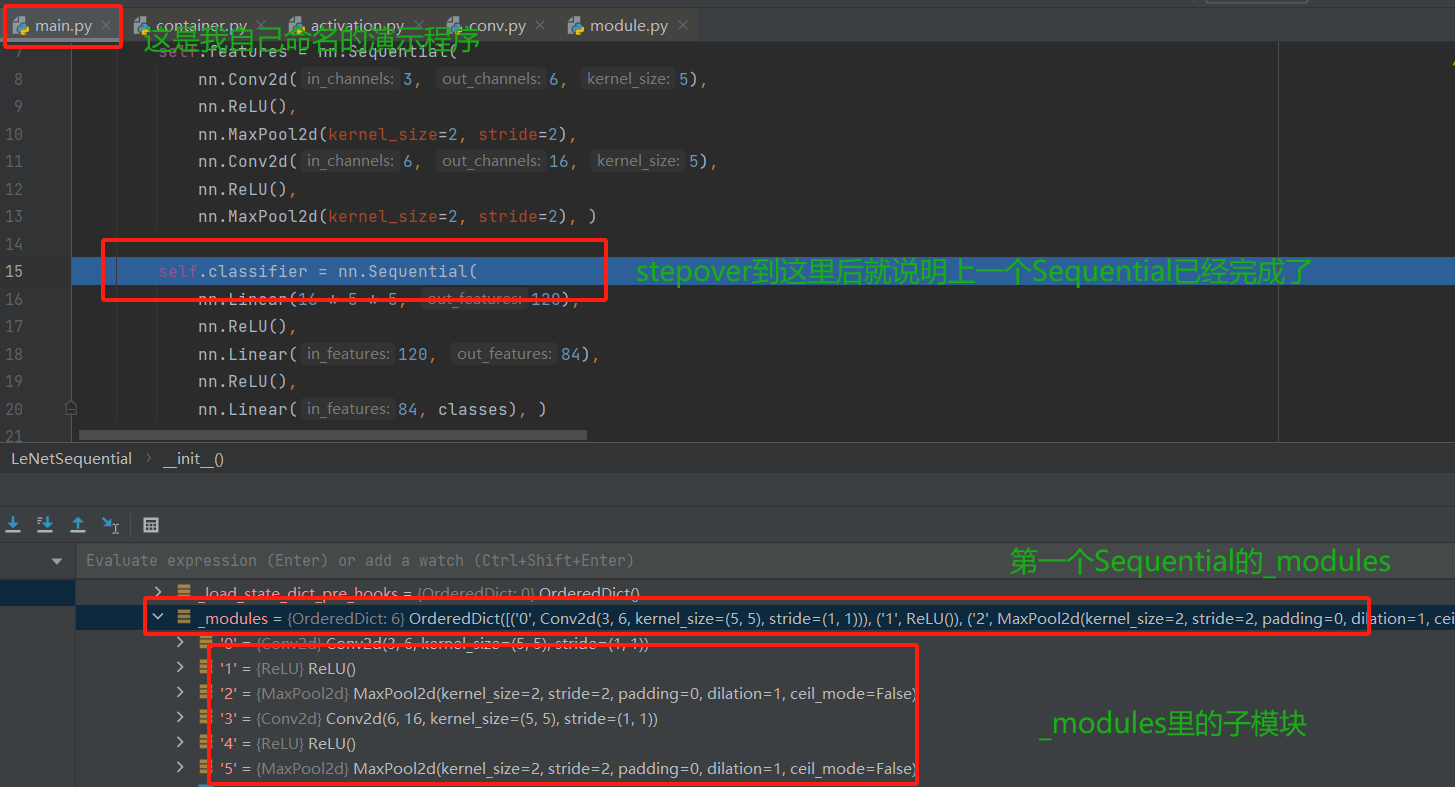
Task: Click line number 11 in gutter
Action: point(13,161)
